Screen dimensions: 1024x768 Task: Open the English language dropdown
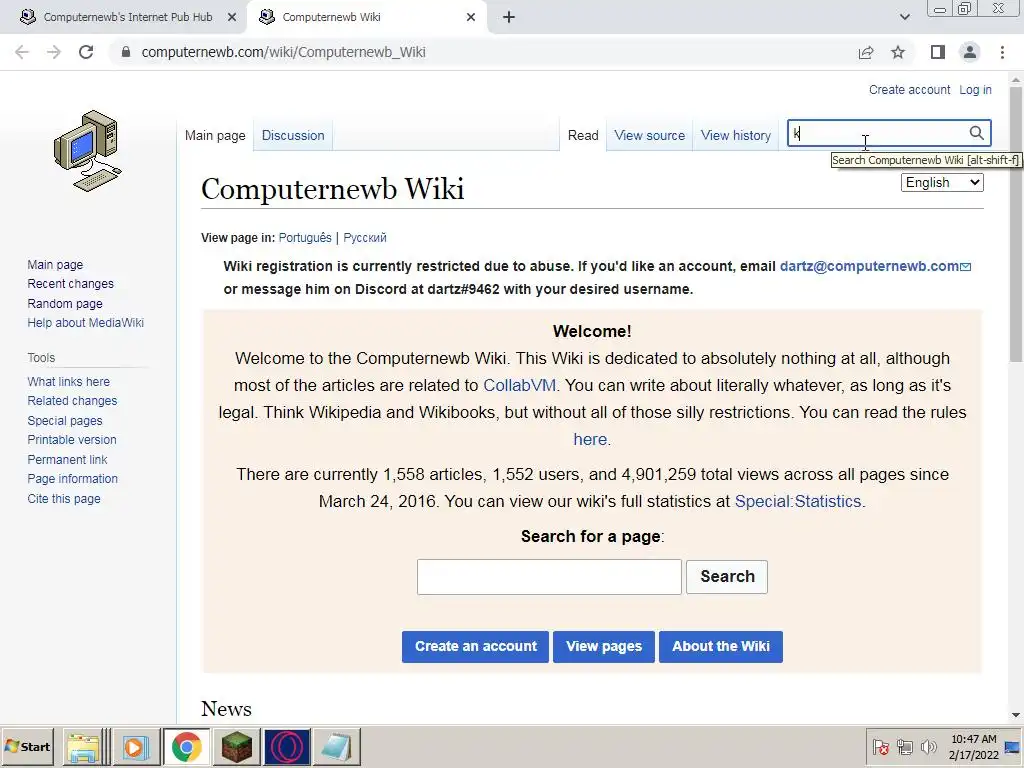click(942, 182)
